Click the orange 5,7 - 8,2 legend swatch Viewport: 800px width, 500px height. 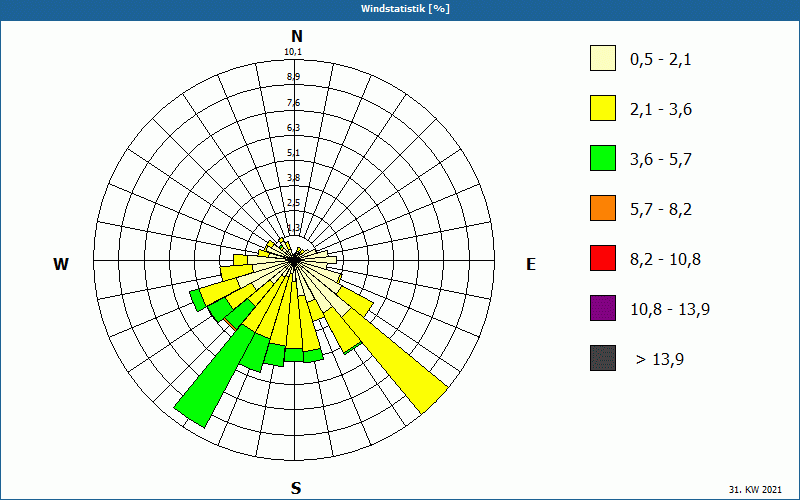point(603,208)
